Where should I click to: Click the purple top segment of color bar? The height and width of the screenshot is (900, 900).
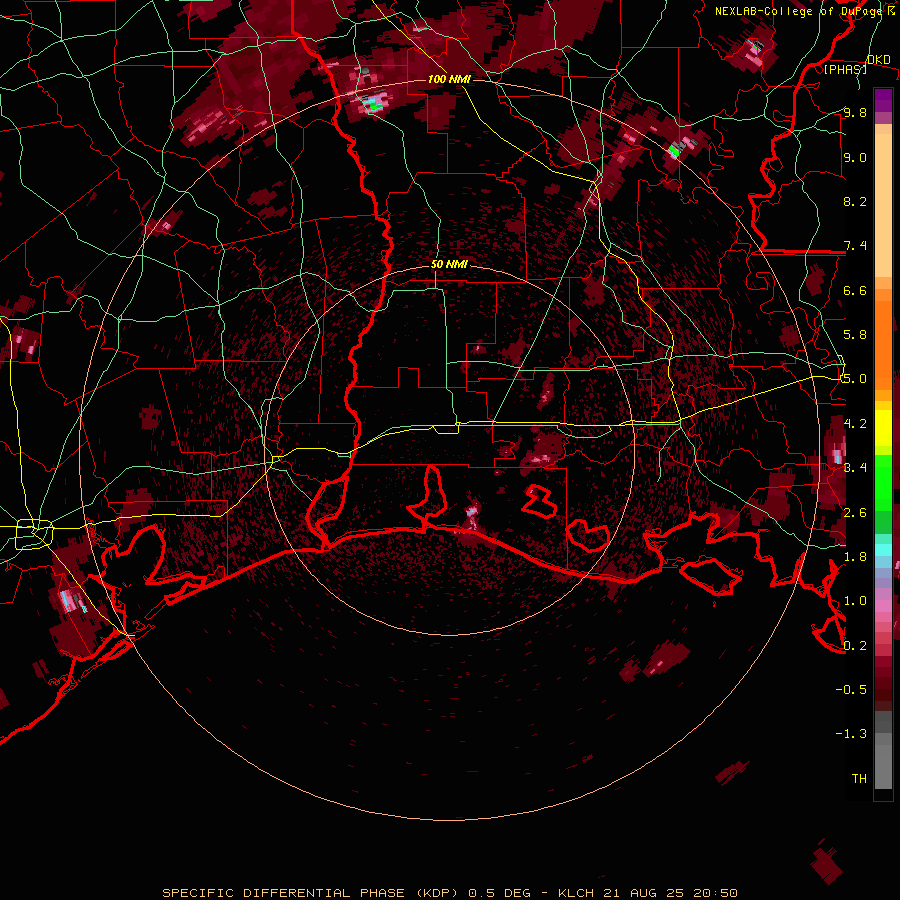coord(883,100)
